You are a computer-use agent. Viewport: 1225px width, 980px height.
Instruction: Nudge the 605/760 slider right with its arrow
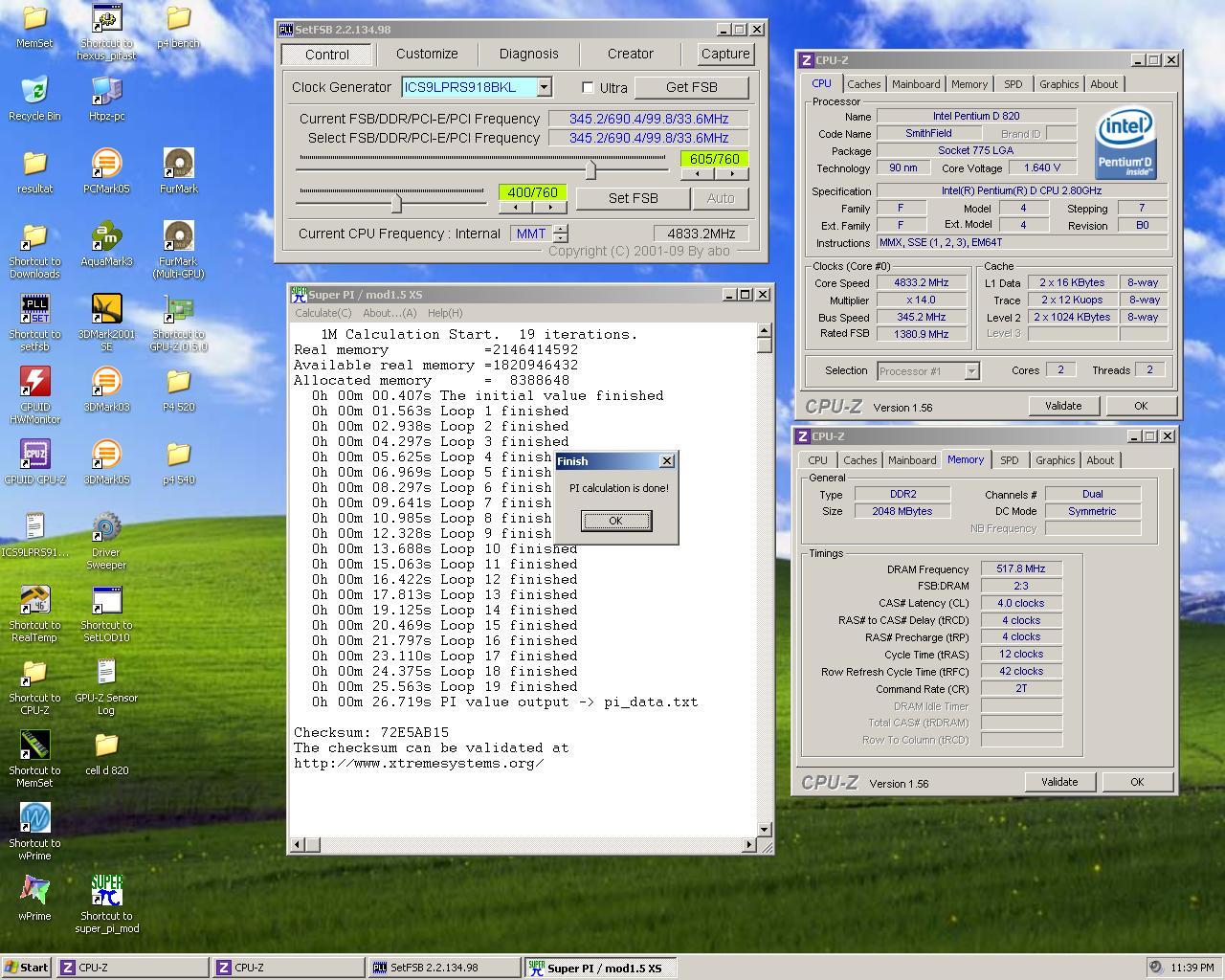(732, 174)
